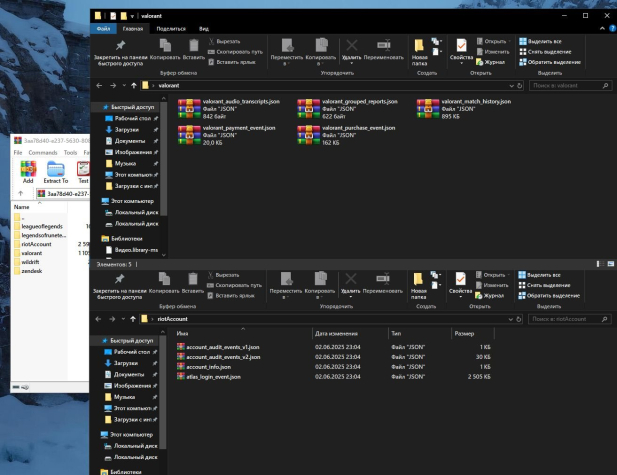Image resolution: width=617 pixels, height=475 pixels.
Task: Refresh the valorant folder view
Action: pos(519,85)
